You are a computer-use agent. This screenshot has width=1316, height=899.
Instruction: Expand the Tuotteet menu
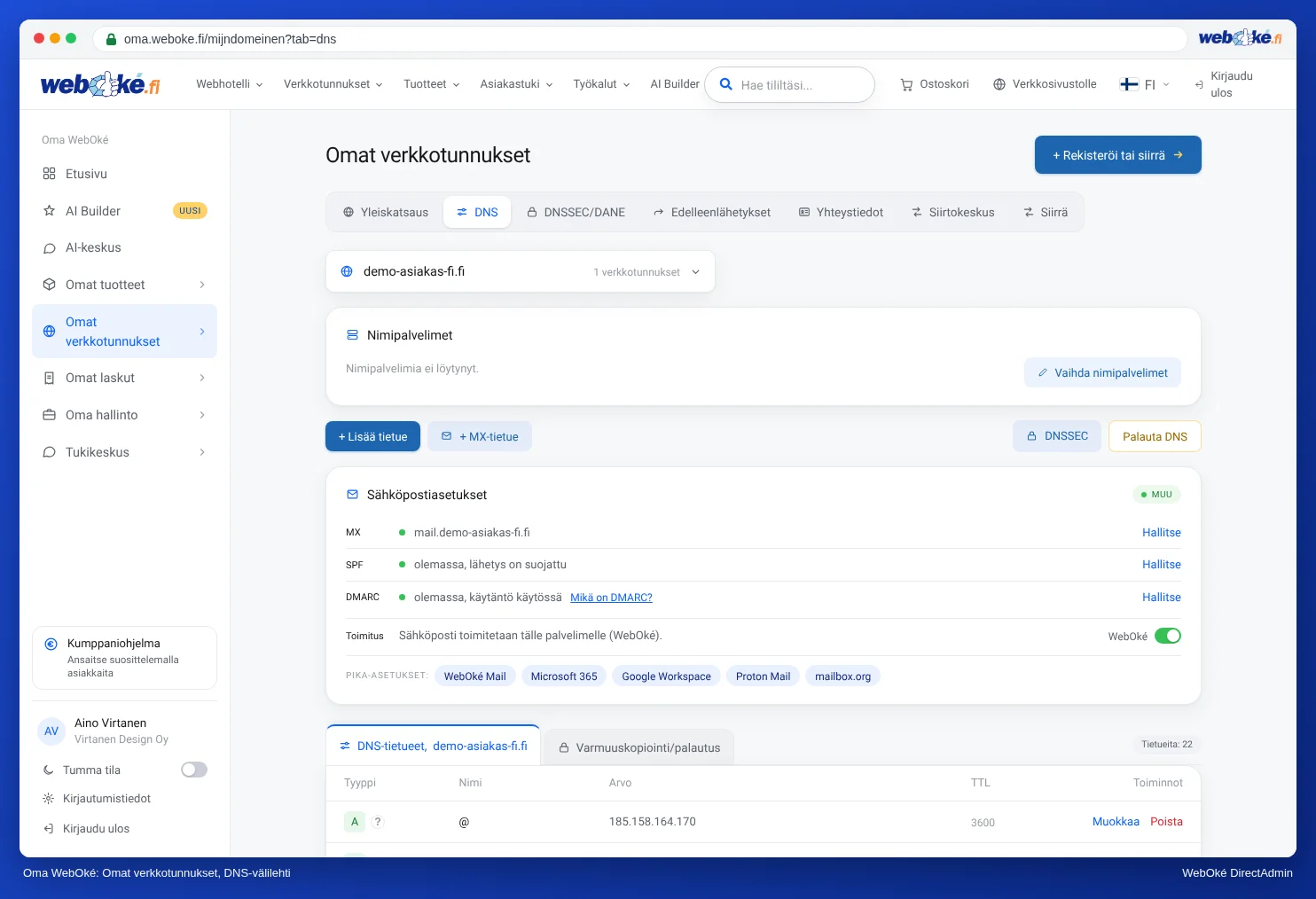[432, 84]
